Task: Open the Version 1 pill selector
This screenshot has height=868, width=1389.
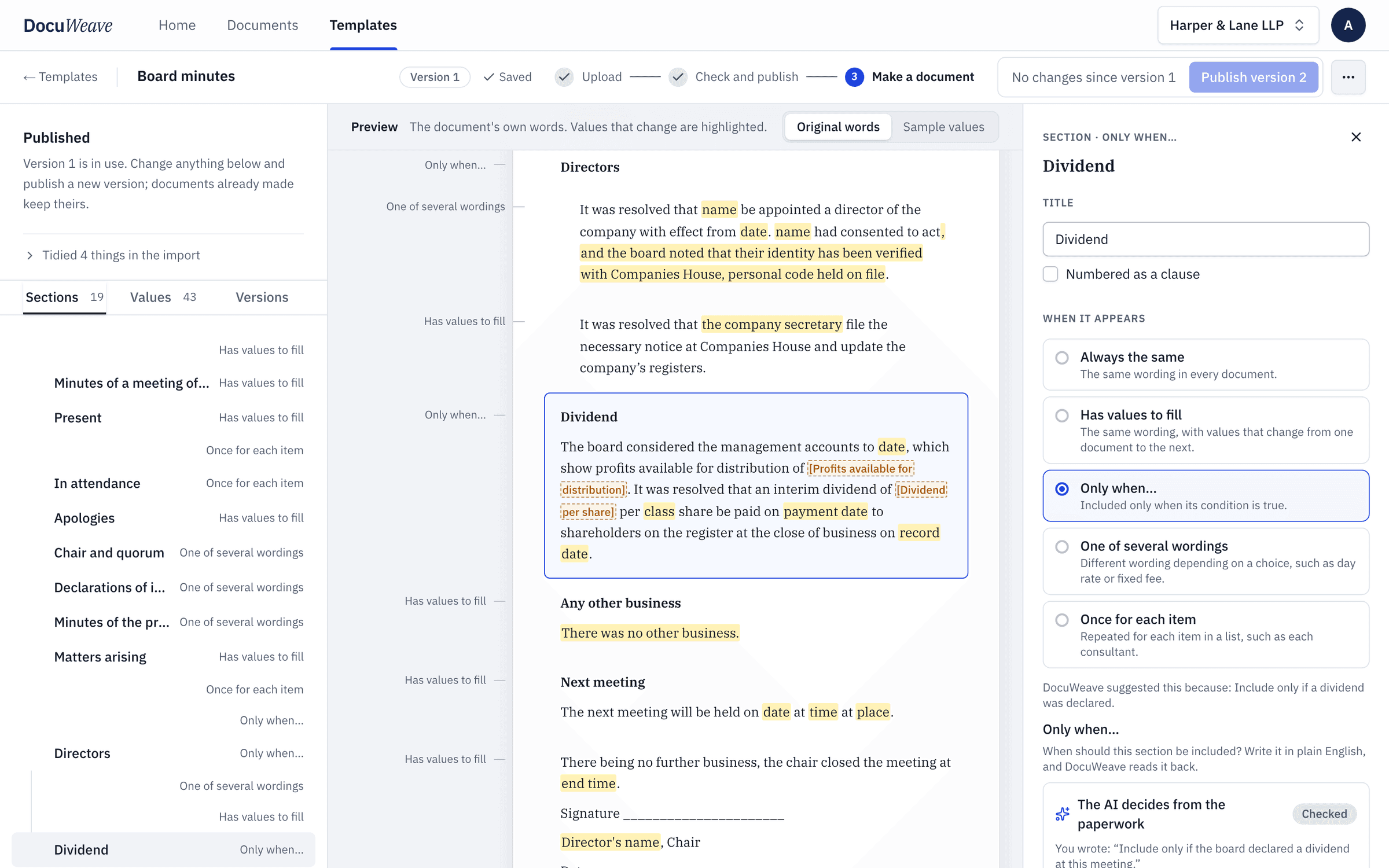Action: 435,77
